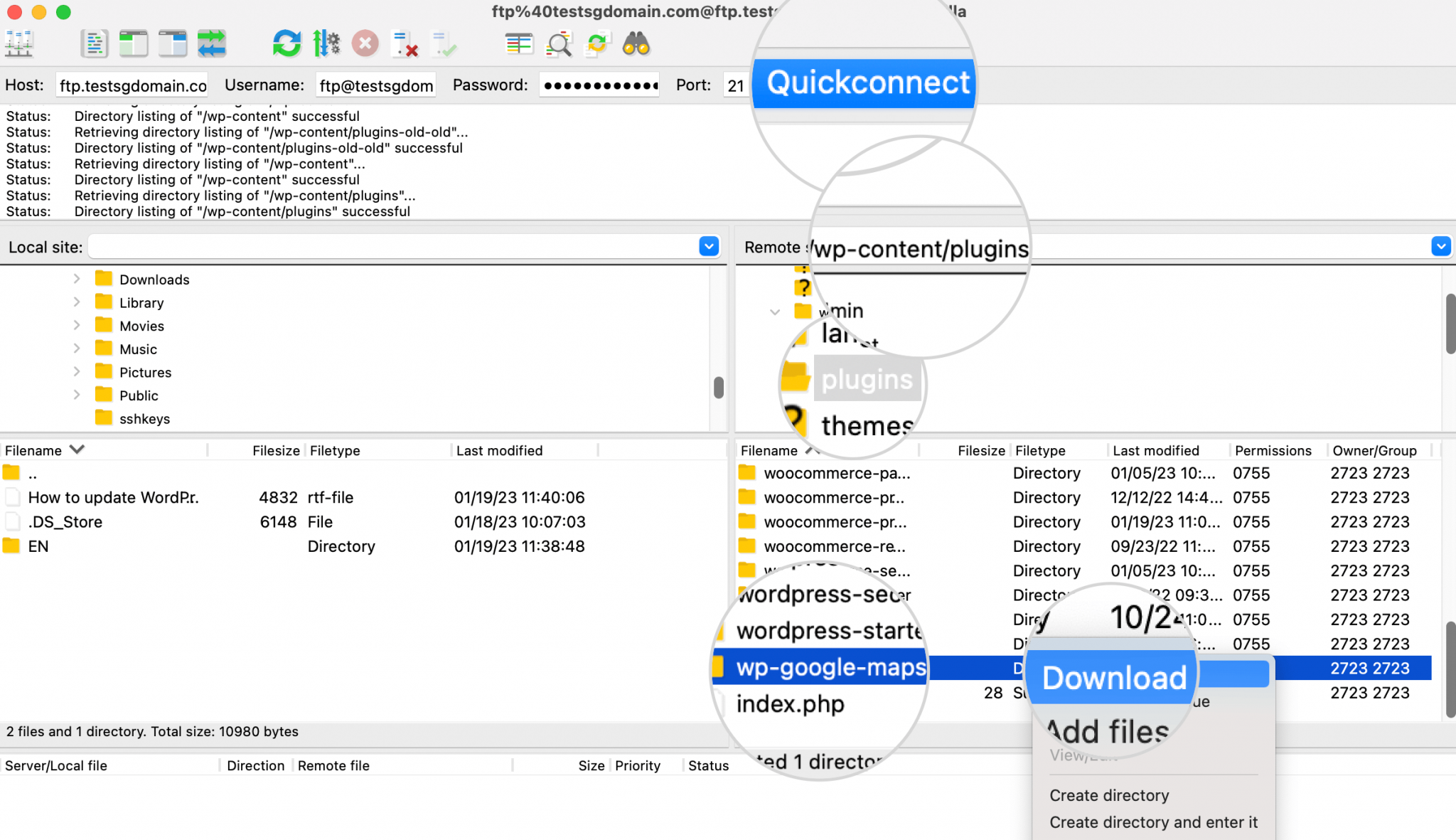
Task: Click the Host input field
Action: (x=132, y=85)
